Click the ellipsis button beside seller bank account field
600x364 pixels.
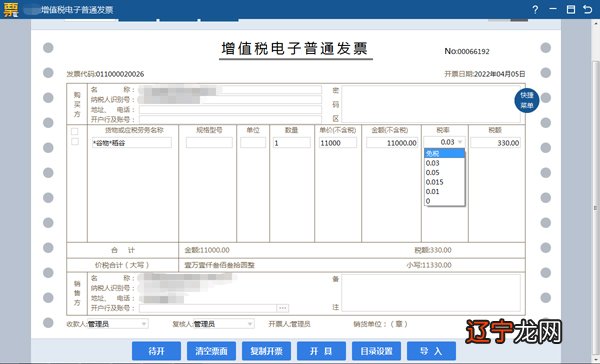coord(283,308)
